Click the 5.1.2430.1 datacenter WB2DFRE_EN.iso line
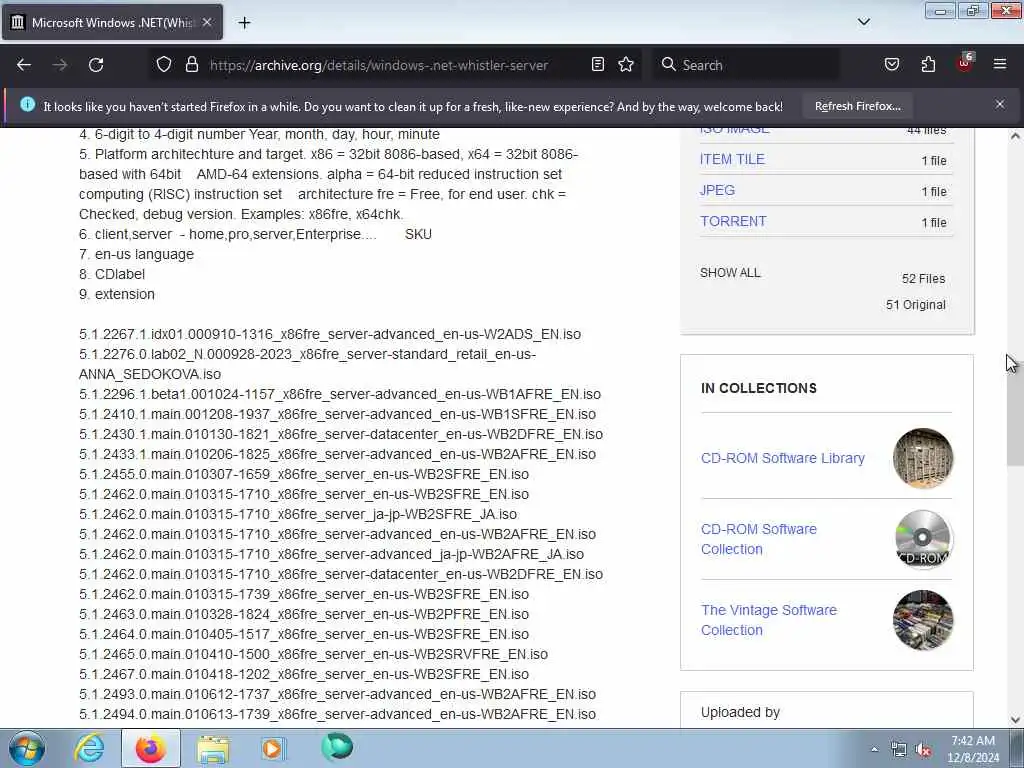The height and width of the screenshot is (768, 1024). [341, 434]
